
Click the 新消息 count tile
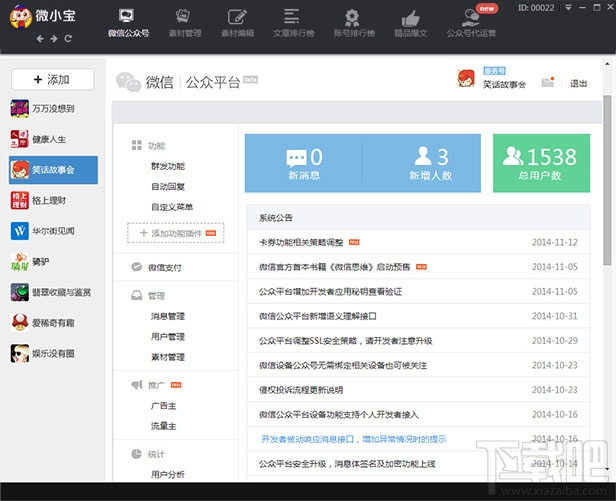click(x=304, y=163)
